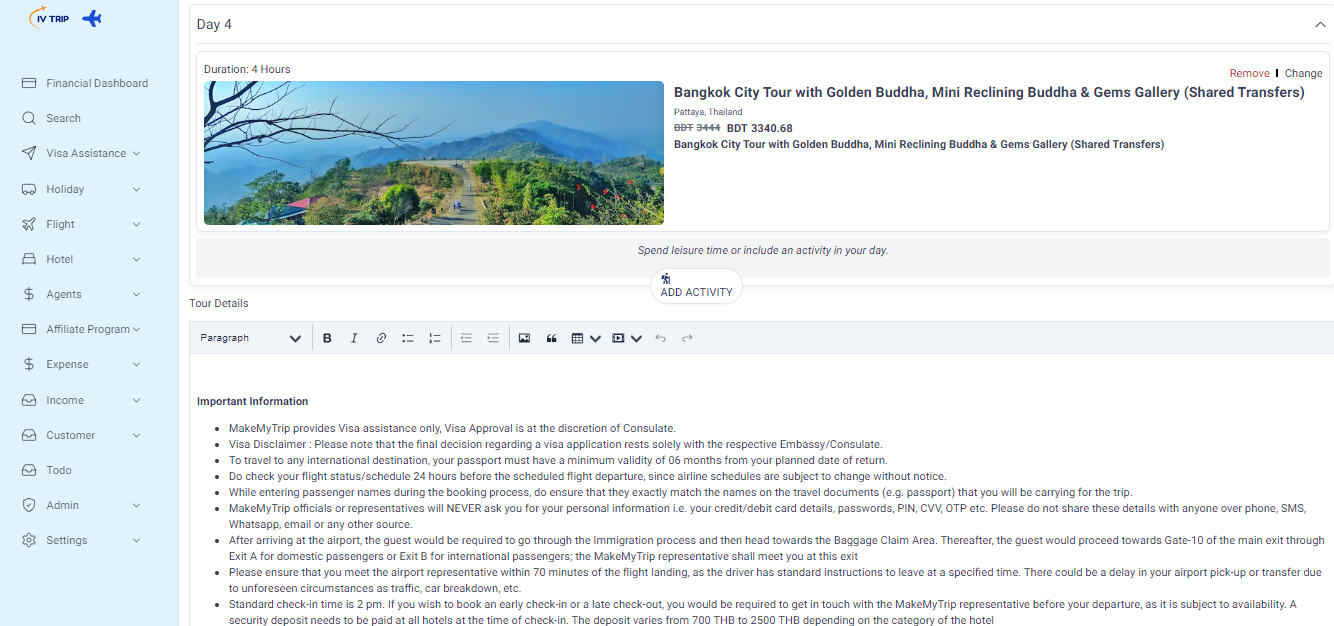Insert a table in the editor
The height and width of the screenshot is (626, 1334).
(578, 338)
